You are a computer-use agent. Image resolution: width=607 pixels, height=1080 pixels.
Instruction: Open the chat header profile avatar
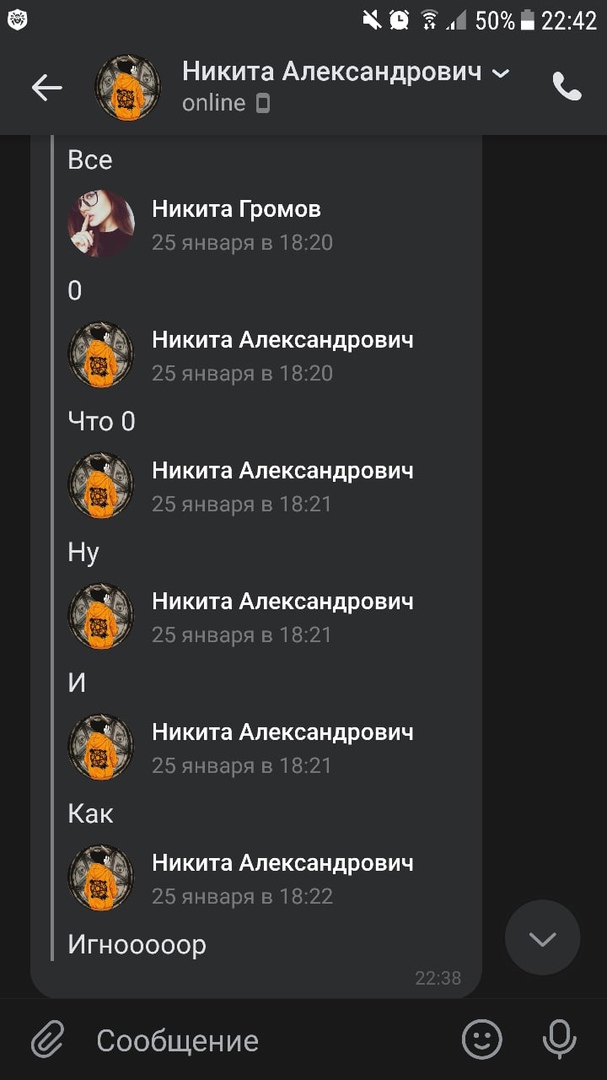pyautogui.click(x=127, y=87)
